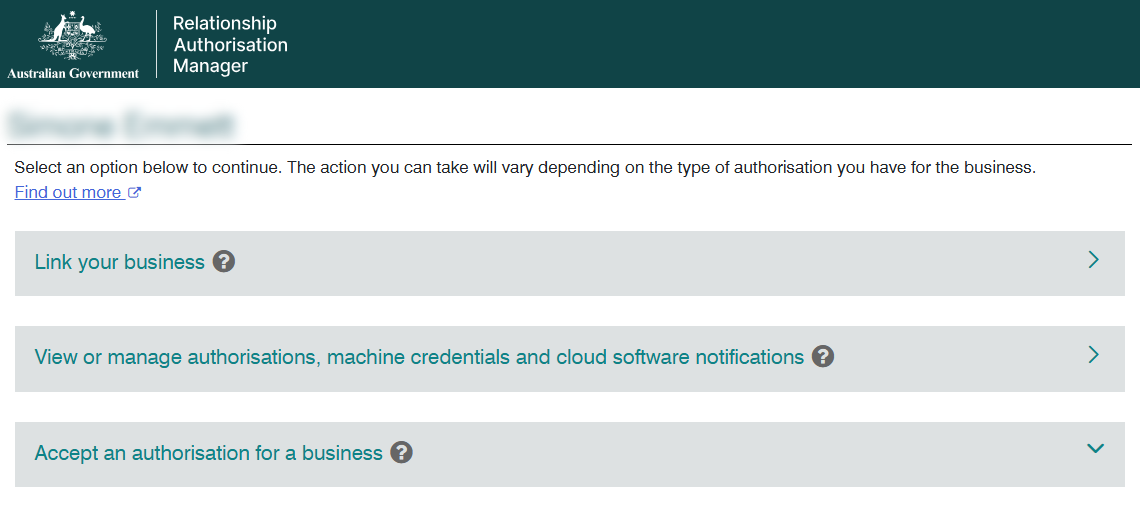Click the Relationship Authorisation Manager title
The height and width of the screenshot is (510, 1140).
(x=230, y=45)
